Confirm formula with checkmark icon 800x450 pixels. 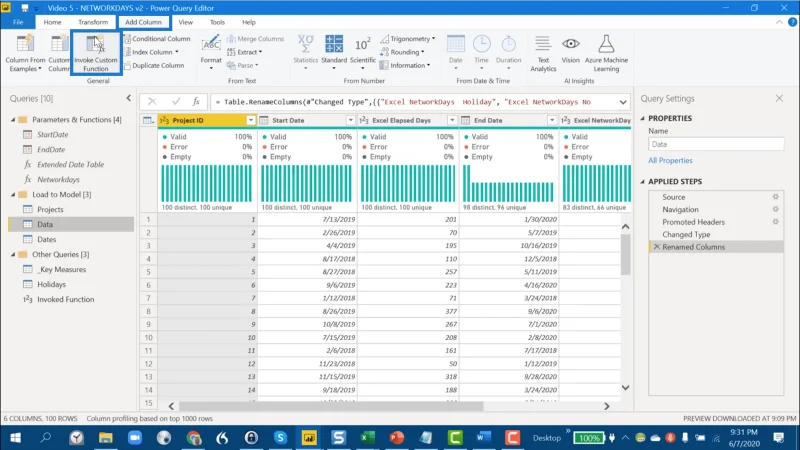(176, 102)
